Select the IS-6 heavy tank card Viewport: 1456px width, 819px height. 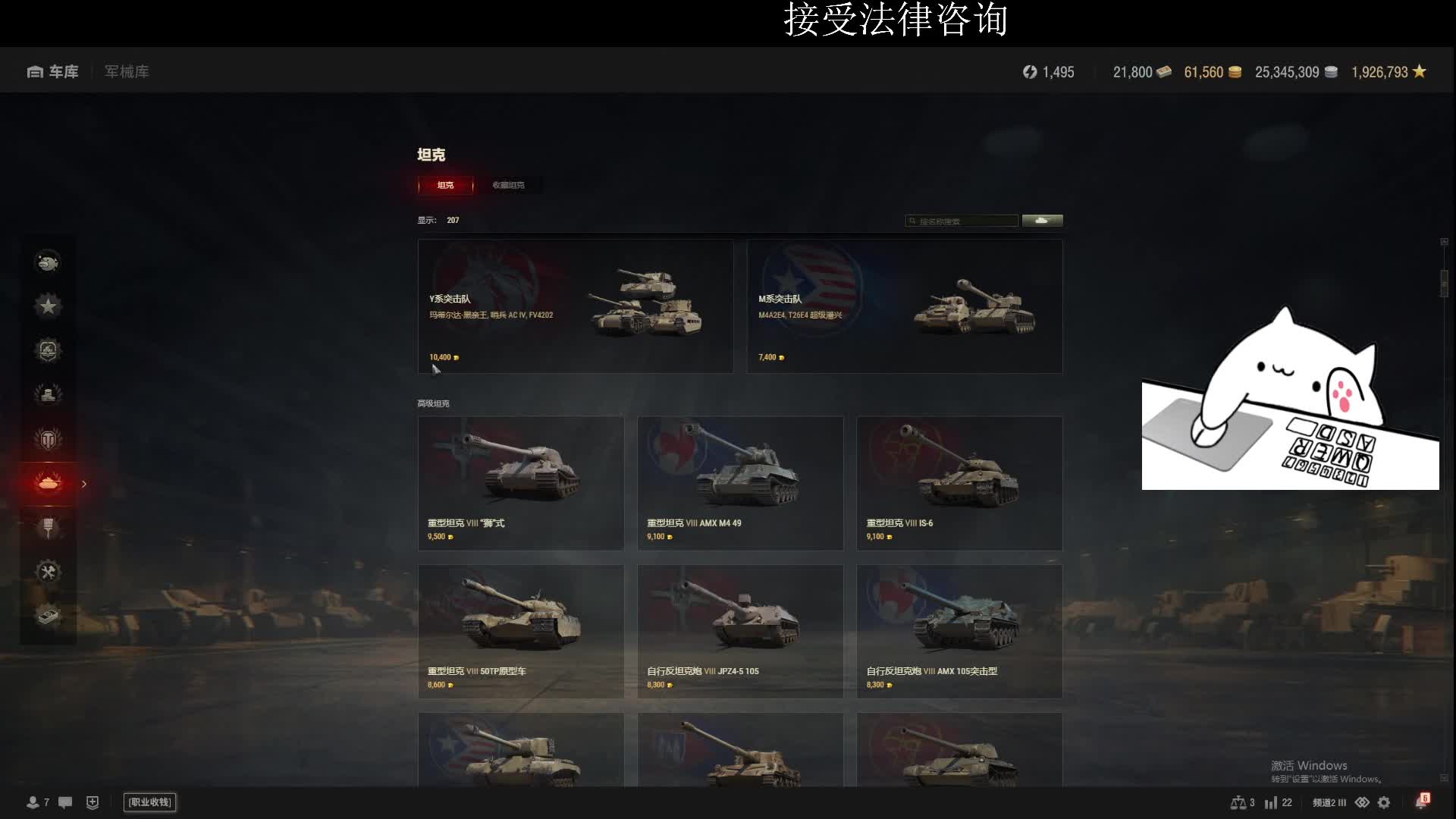pos(959,483)
